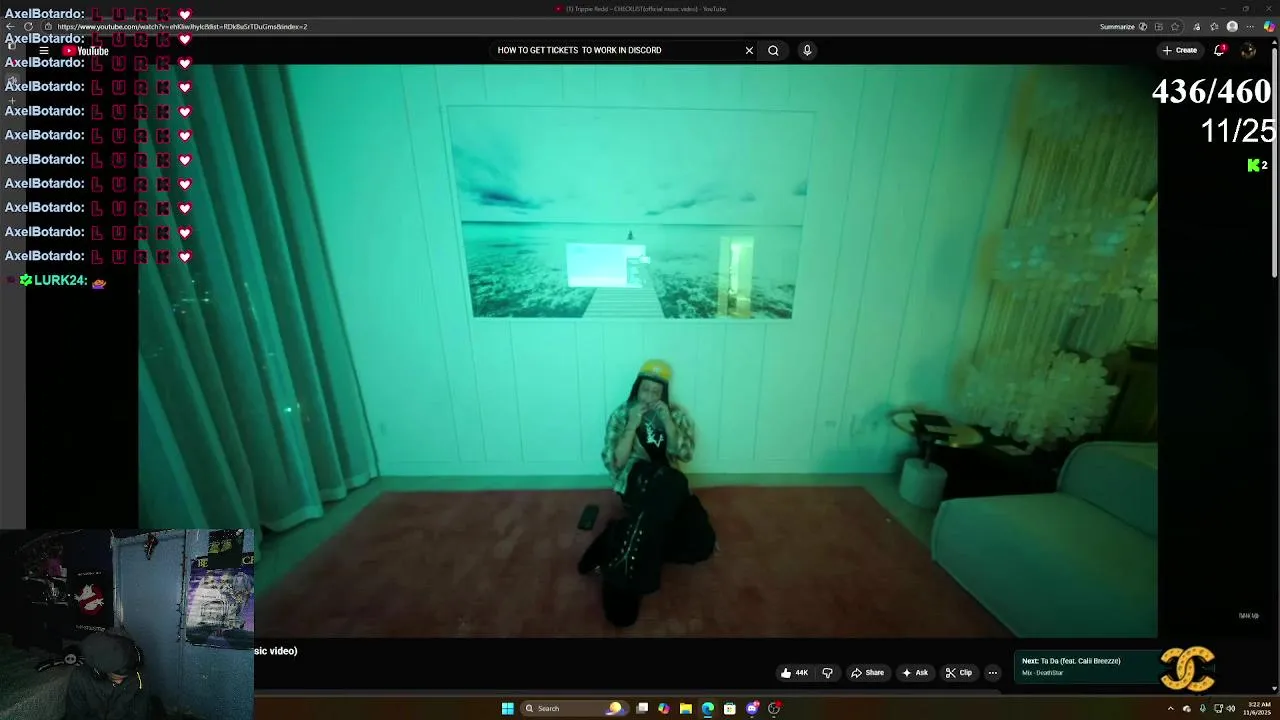Open the browser extensions icon

(x=1197, y=27)
